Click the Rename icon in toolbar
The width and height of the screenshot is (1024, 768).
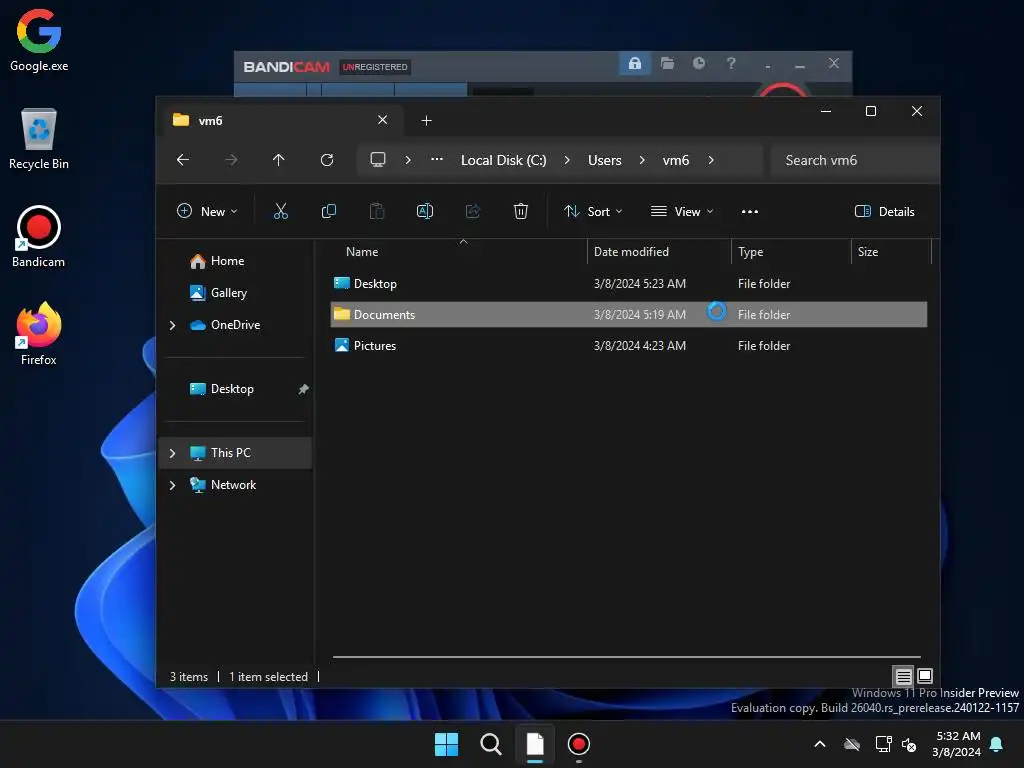tap(424, 211)
